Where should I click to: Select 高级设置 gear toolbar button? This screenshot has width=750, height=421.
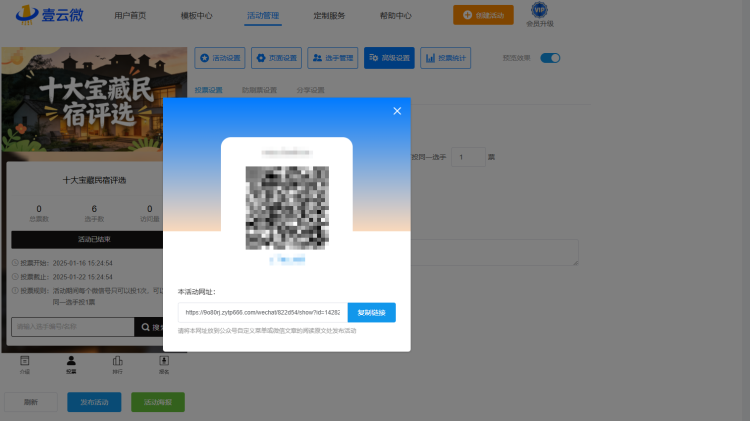pos(389,58)
